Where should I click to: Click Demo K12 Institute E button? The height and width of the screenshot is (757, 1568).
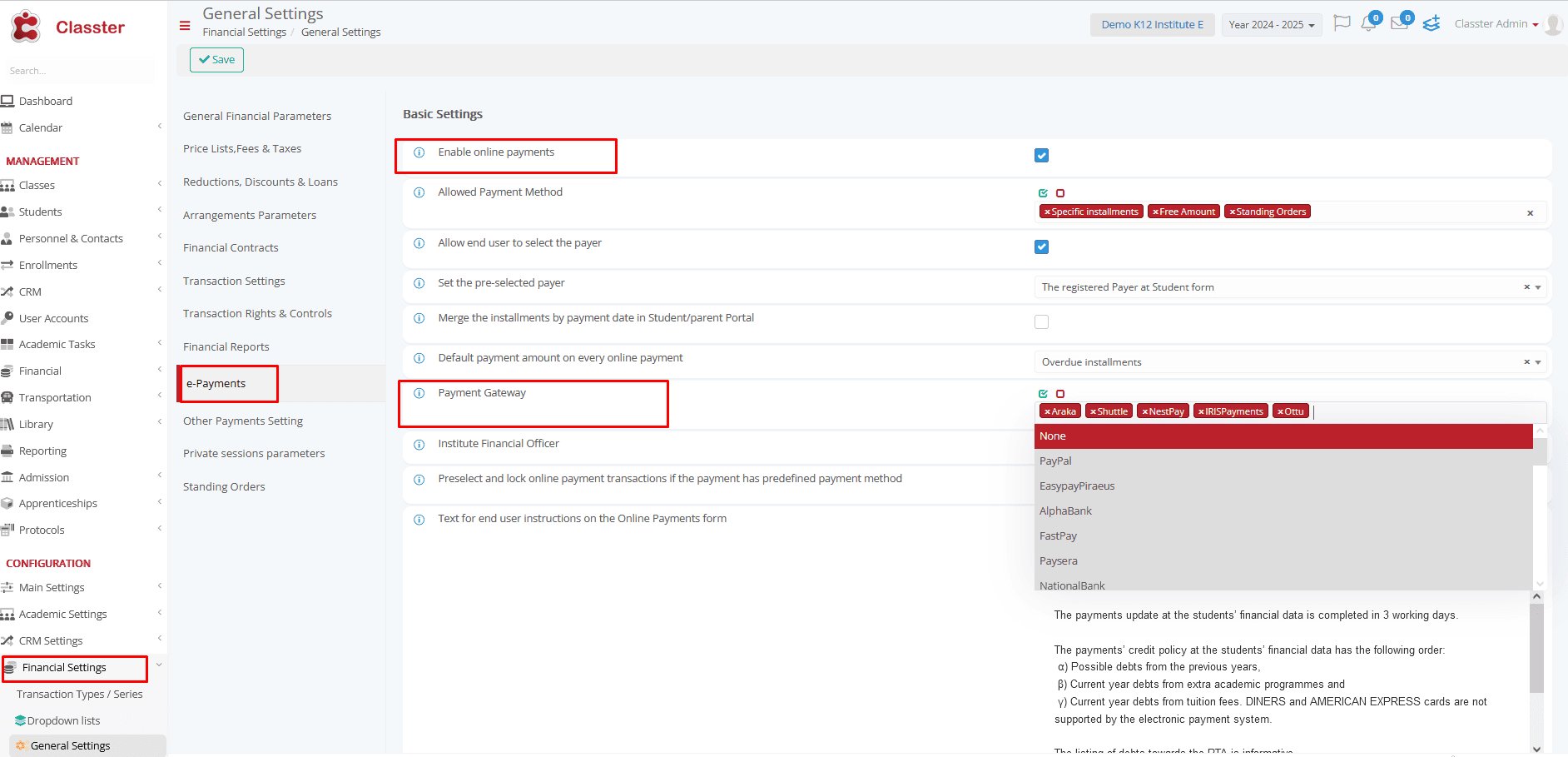click(x=1153, y=25)
